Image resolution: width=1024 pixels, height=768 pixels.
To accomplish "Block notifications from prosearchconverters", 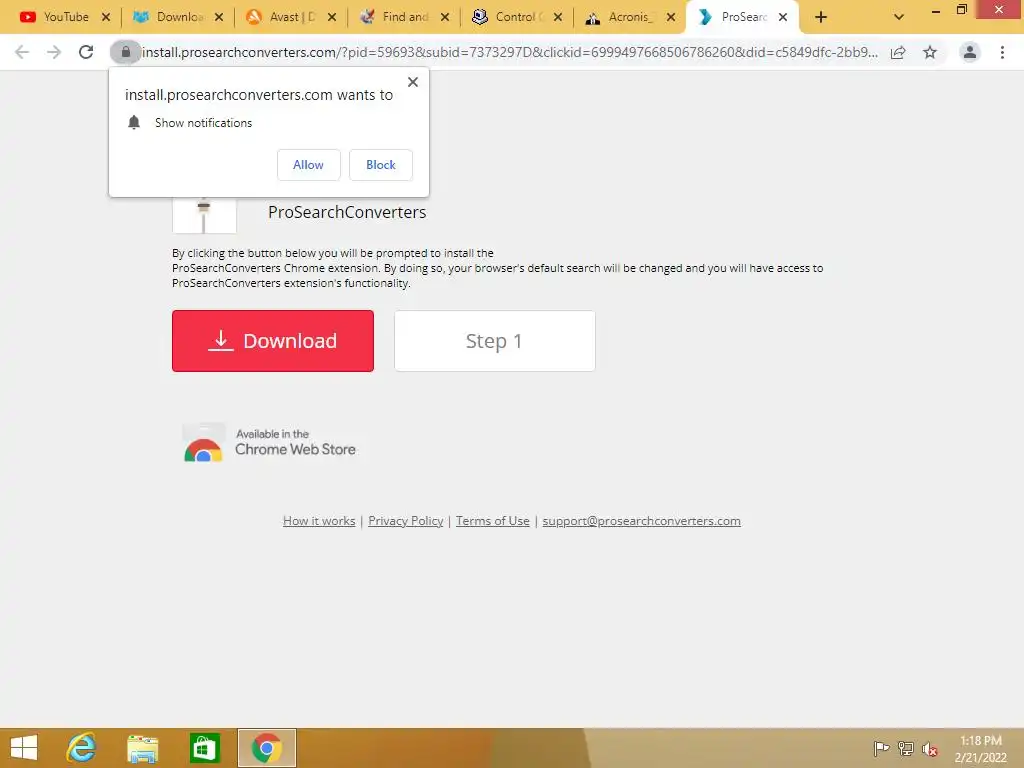I will [x=381, y=165].
